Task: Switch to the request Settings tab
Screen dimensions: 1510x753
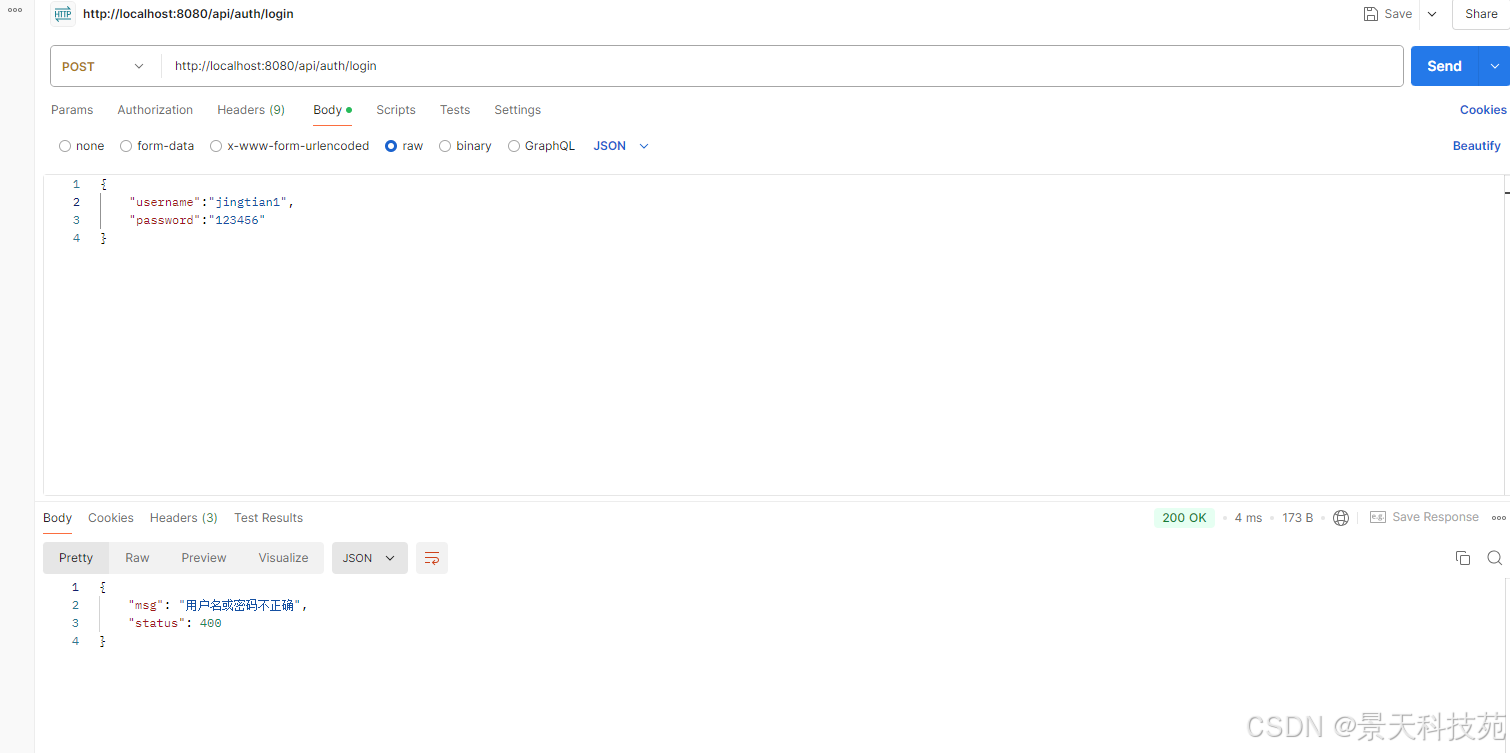Action: (517, 110)
